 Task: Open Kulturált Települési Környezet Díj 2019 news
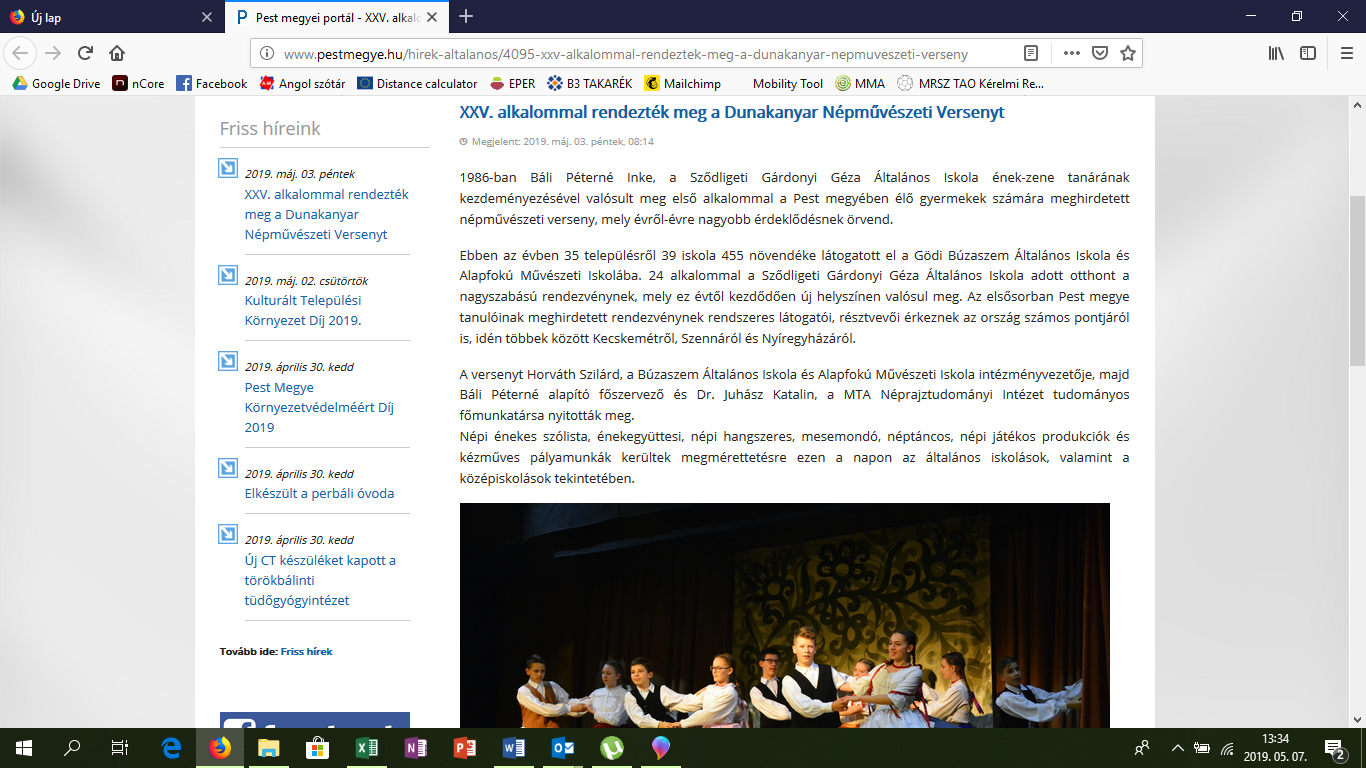pyautogui.click(x=303, y=310)
